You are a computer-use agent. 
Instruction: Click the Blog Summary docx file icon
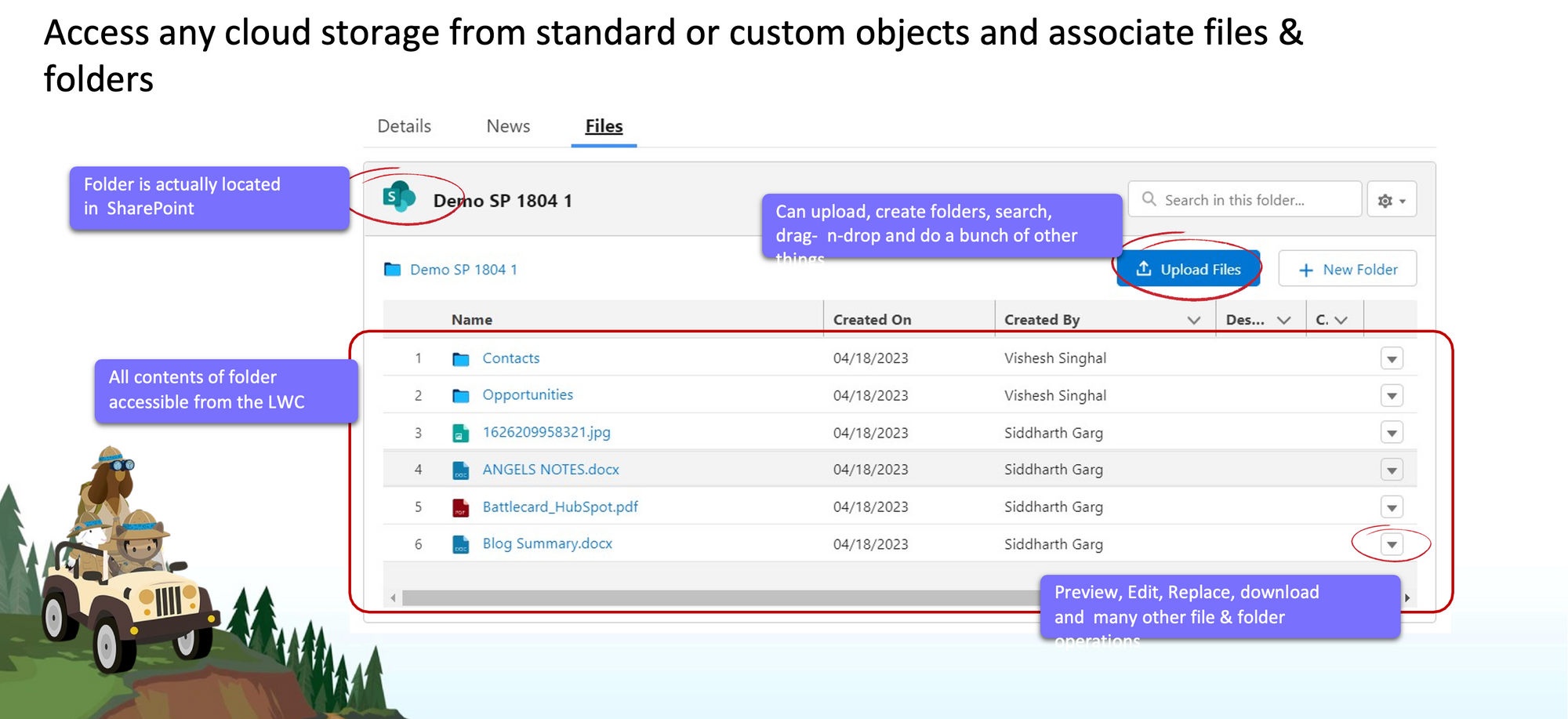461,545
